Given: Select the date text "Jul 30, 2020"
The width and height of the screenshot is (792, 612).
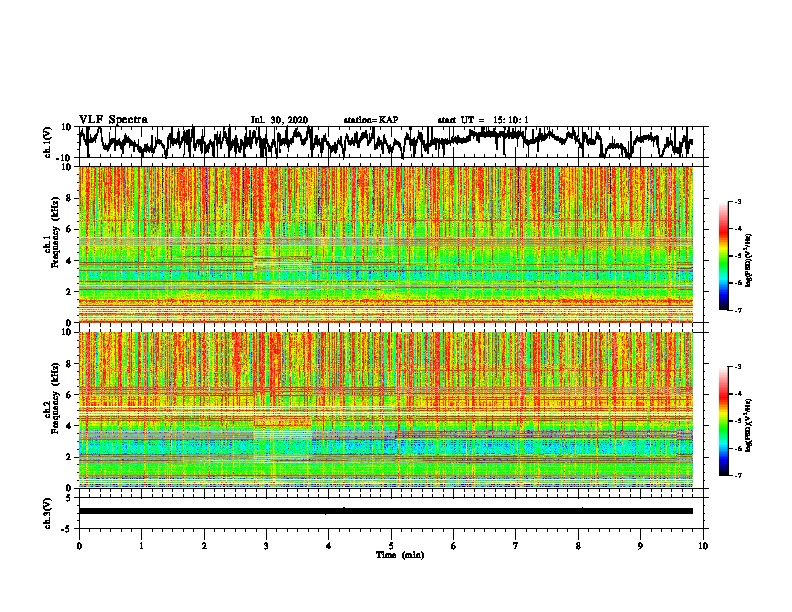Looking at the screenshot, I should [x=279, y=120].
